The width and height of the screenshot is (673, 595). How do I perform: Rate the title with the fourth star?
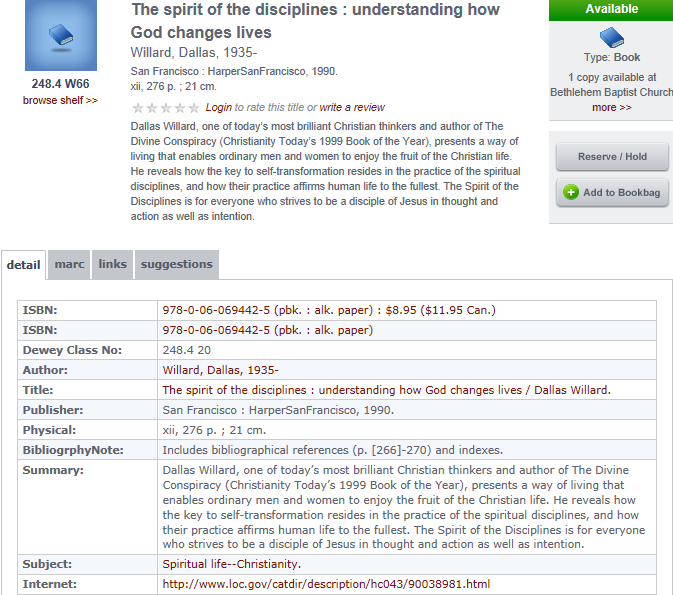[x=180, y=107]
